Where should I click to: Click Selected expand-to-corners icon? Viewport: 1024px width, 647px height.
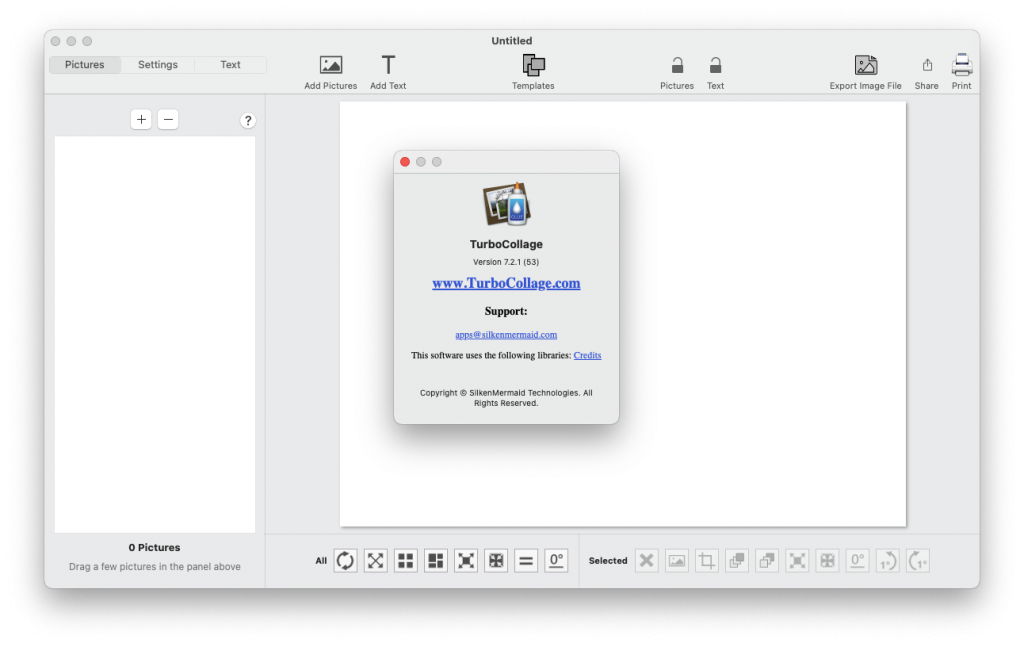pos(797,560)
